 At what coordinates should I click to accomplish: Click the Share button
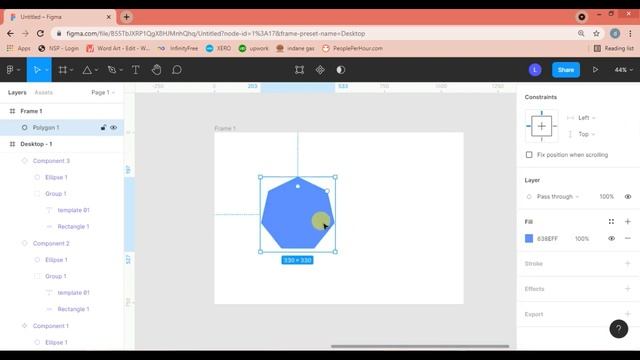pos(566,70)
